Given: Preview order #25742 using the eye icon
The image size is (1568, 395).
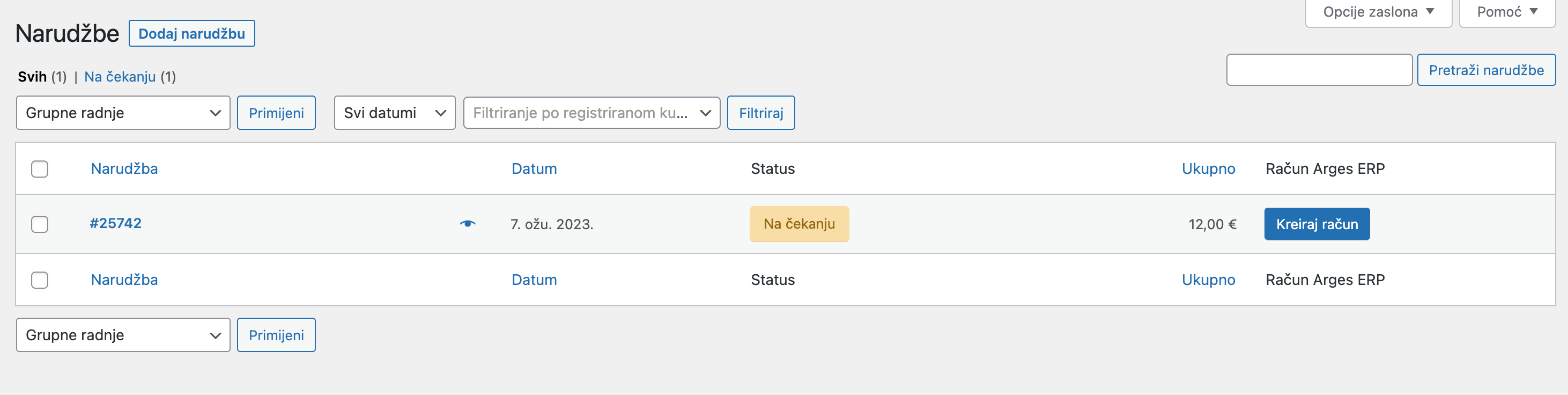Looking at the screenshot, I should point(468,224).
